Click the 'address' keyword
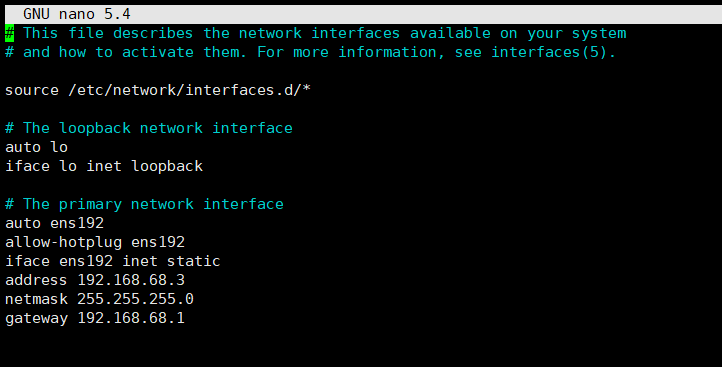Screen dimensions: 722x367 (36, 280)
